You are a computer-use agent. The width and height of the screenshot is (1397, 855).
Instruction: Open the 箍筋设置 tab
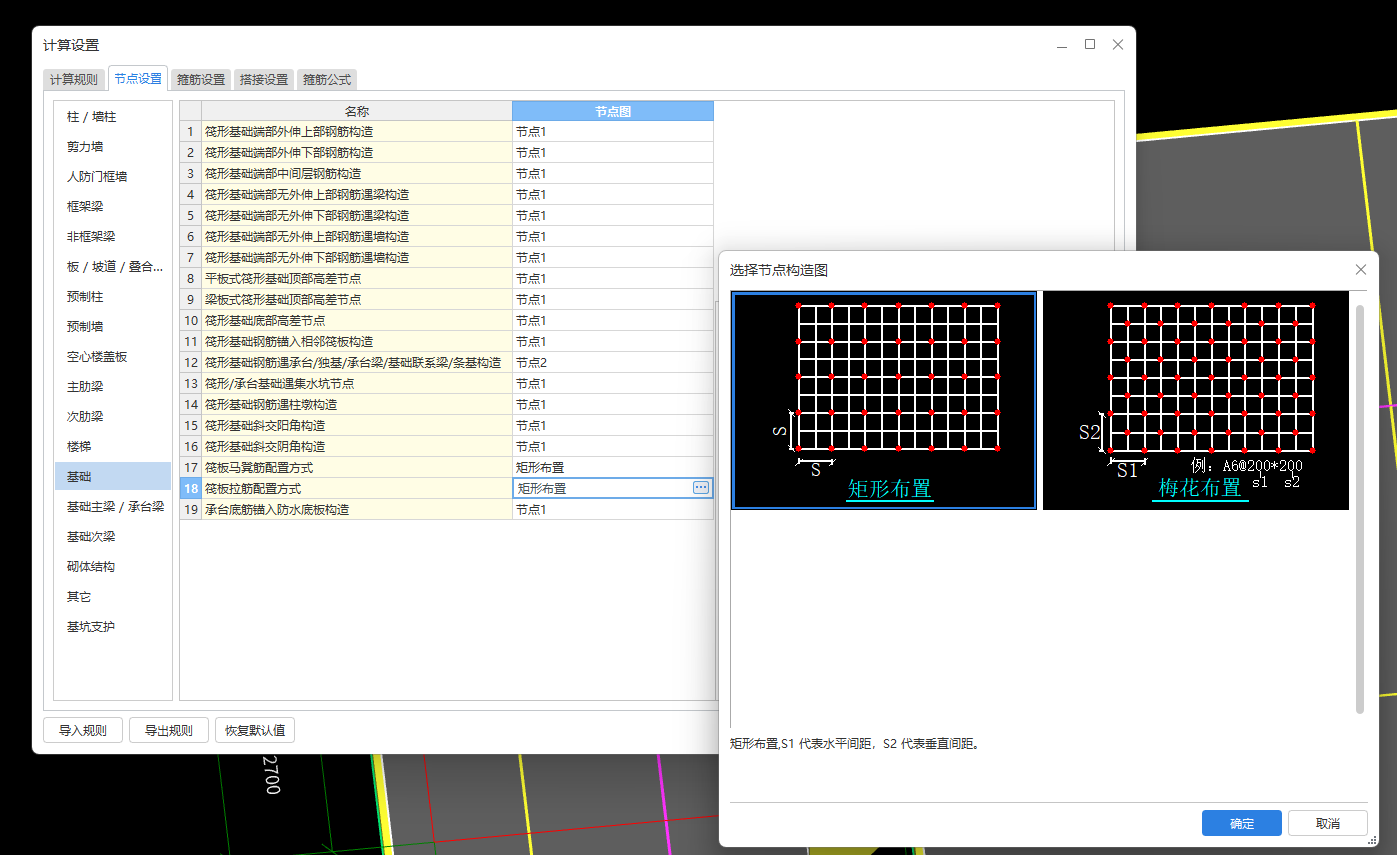click(202, 79)
